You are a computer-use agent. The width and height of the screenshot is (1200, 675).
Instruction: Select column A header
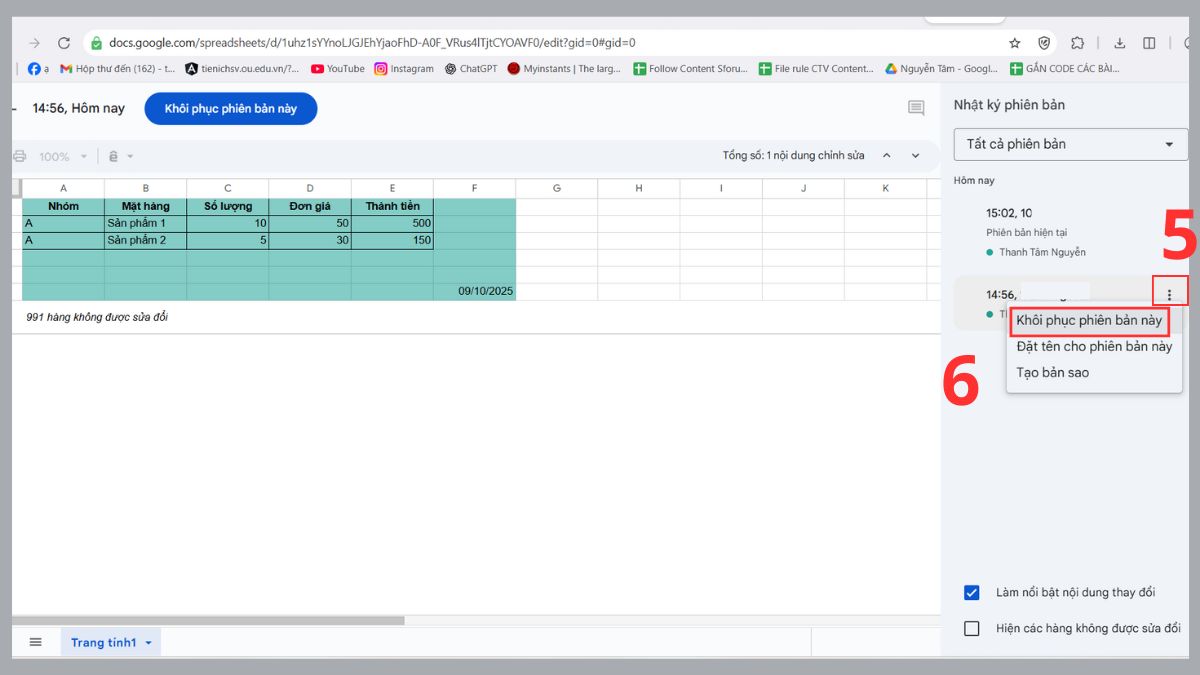click(x=63, y=188)
